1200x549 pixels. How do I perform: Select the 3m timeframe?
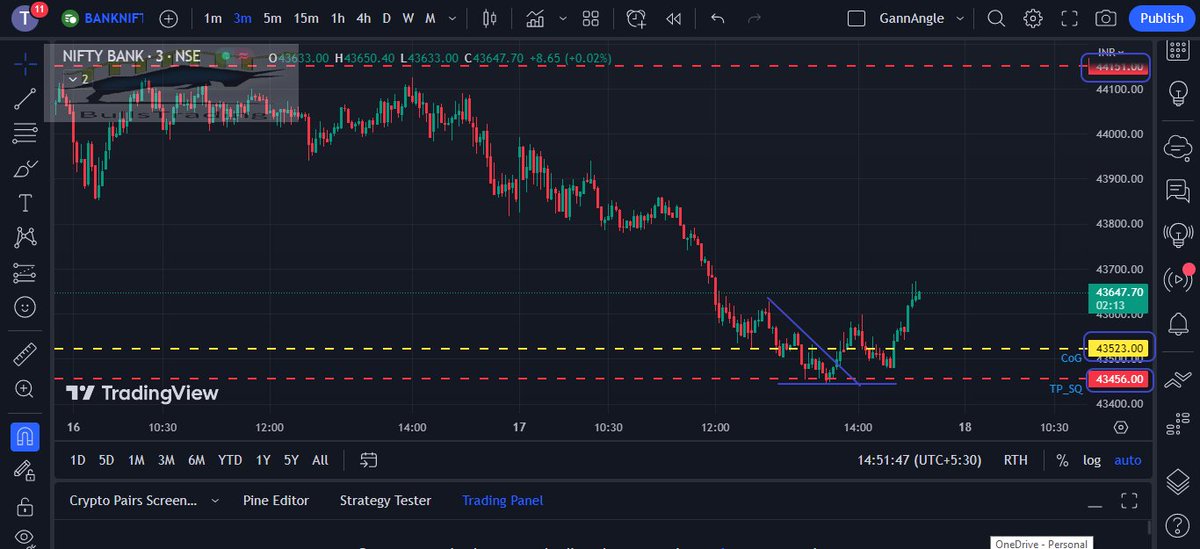(x=242, y=18)
